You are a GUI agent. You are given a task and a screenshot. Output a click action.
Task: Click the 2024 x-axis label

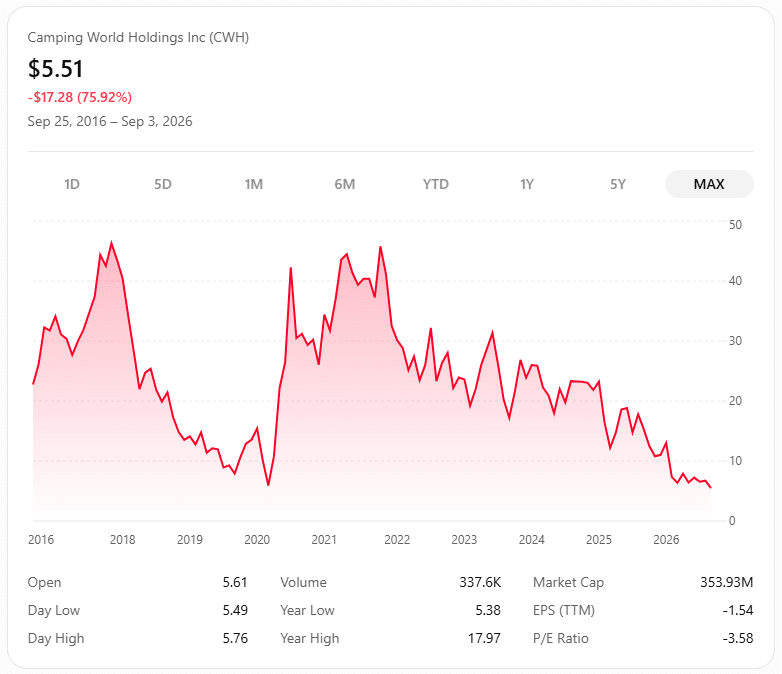532,539
